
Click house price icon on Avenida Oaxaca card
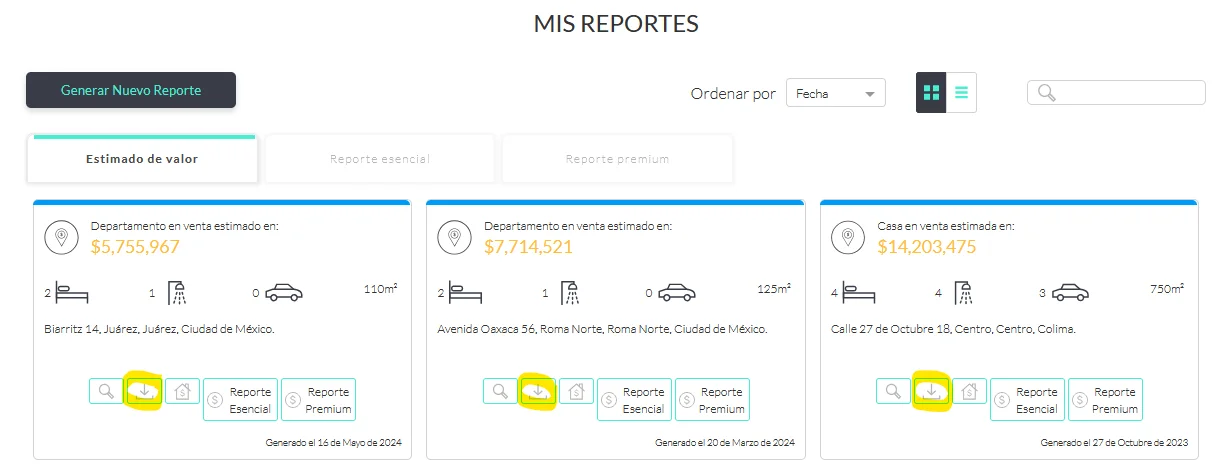click(576, 391)
